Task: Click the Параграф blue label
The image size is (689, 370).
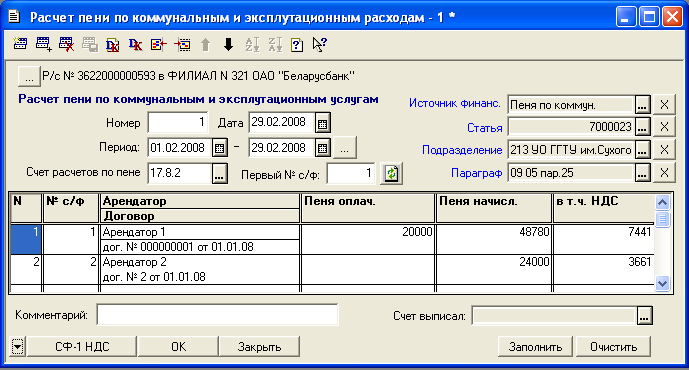Action: [476, 173]
